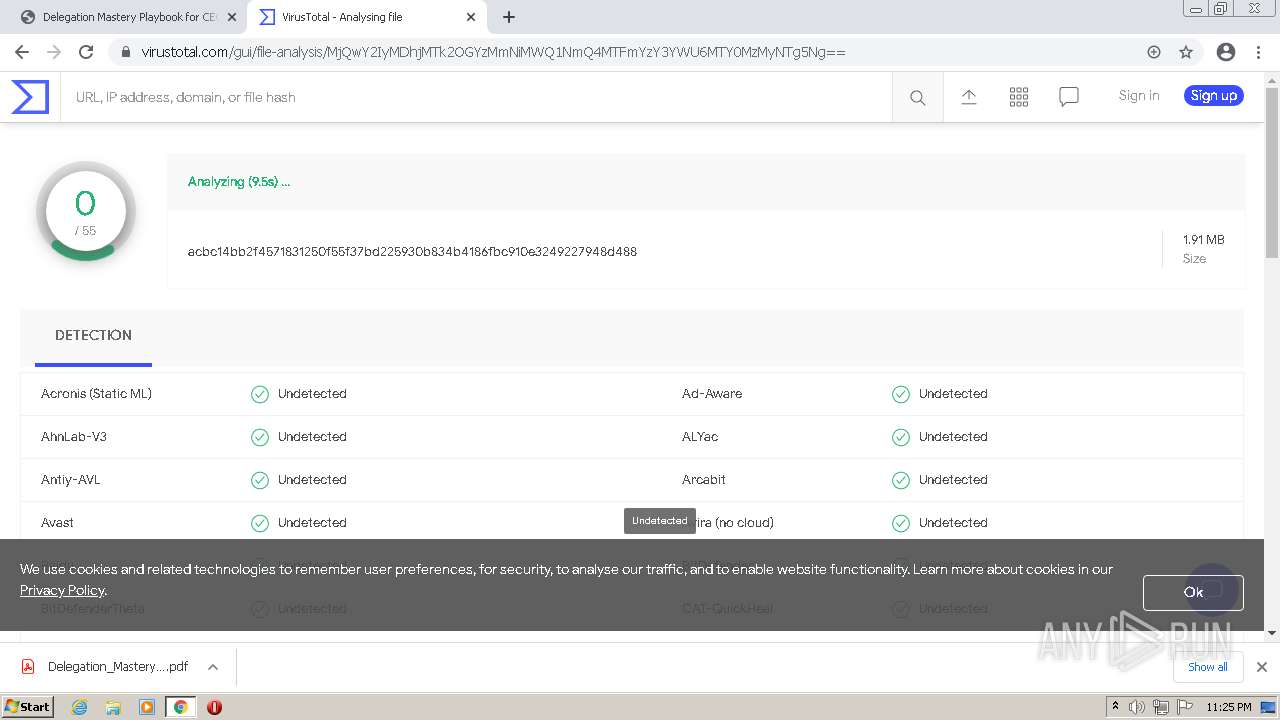Click the Ad-Aware Undetected check icon
1280x720 pixels.
coord(901,394)
